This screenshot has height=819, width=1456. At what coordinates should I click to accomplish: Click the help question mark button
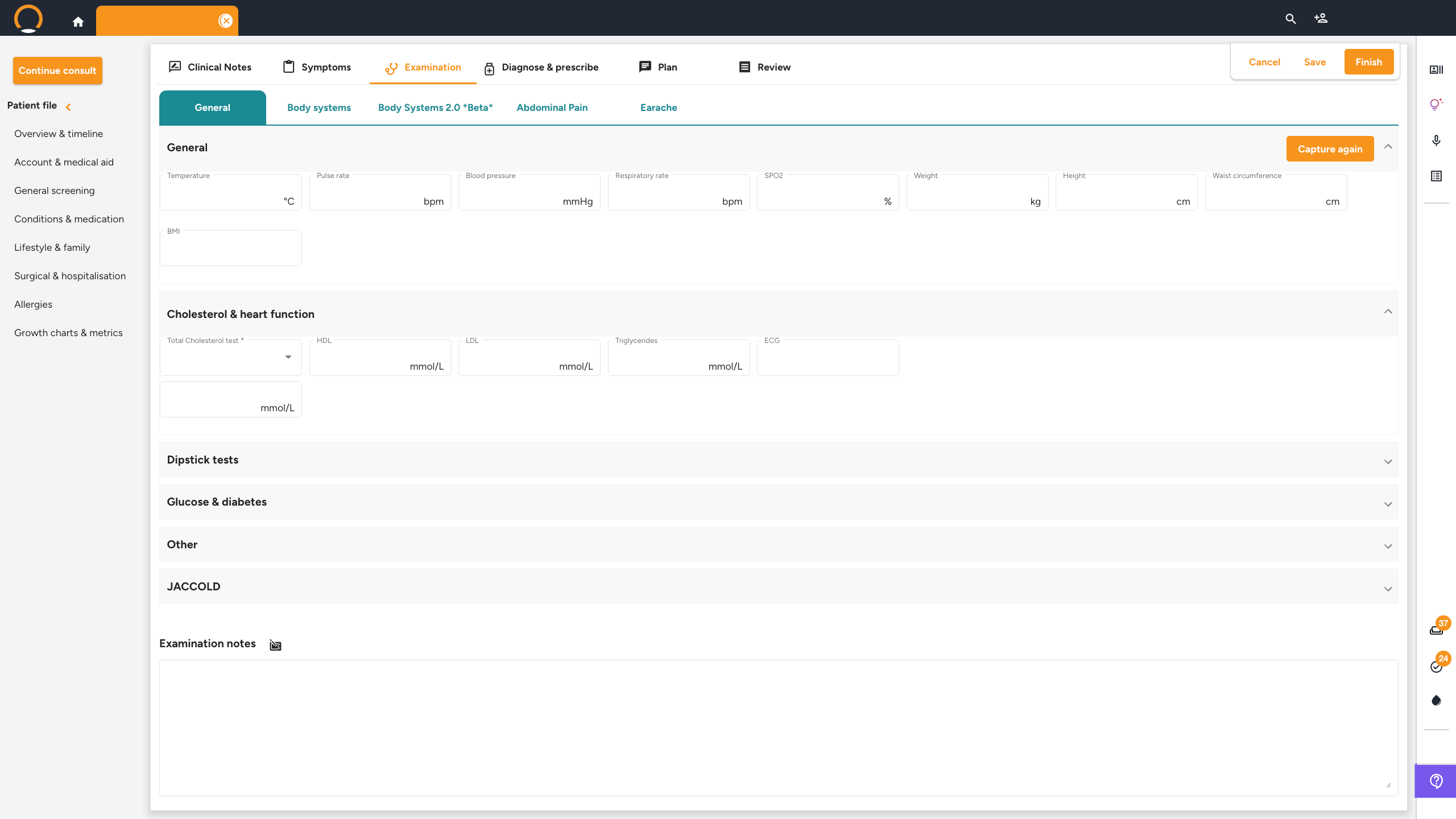pos(1436,781)
